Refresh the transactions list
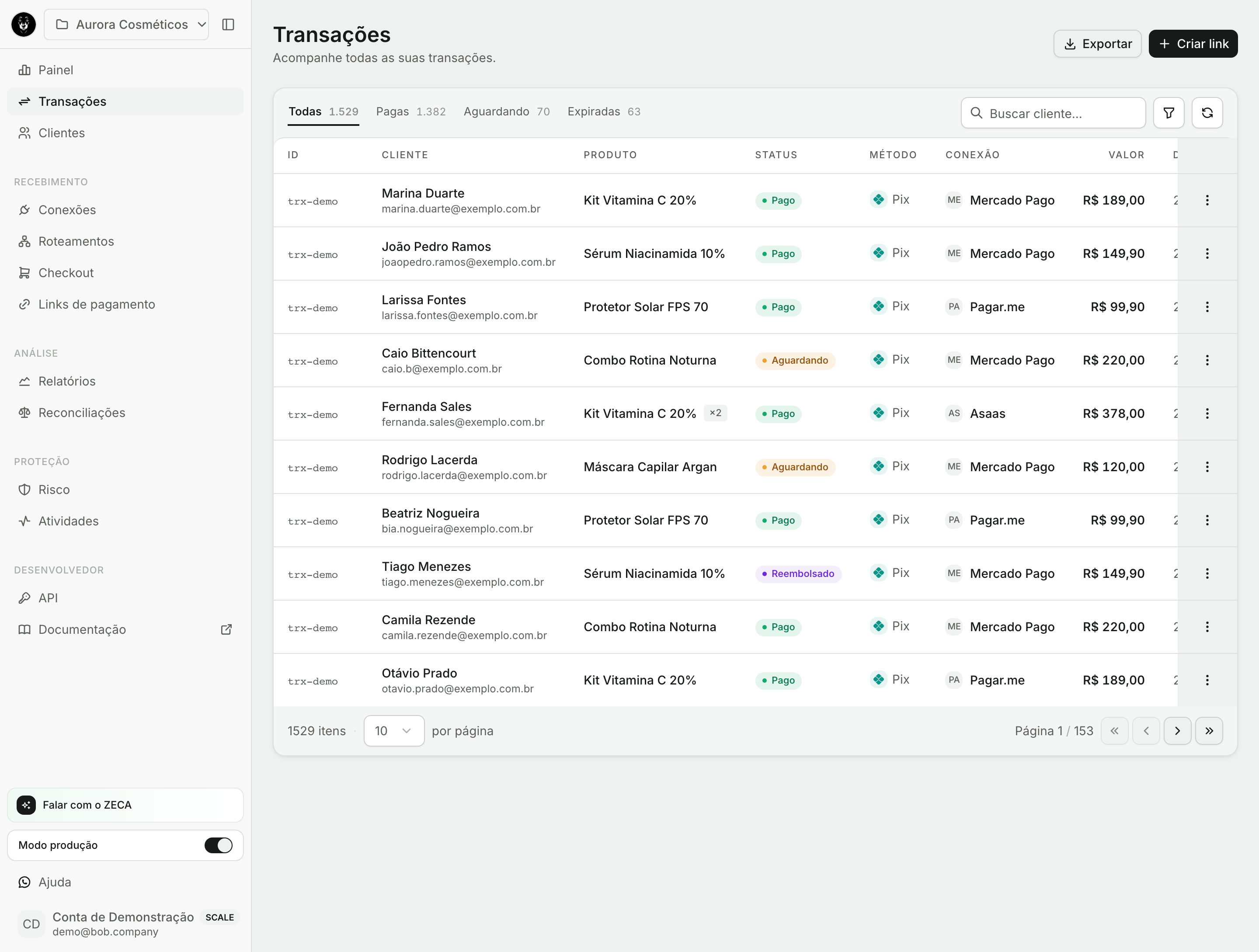 [x=1207, y=113]
